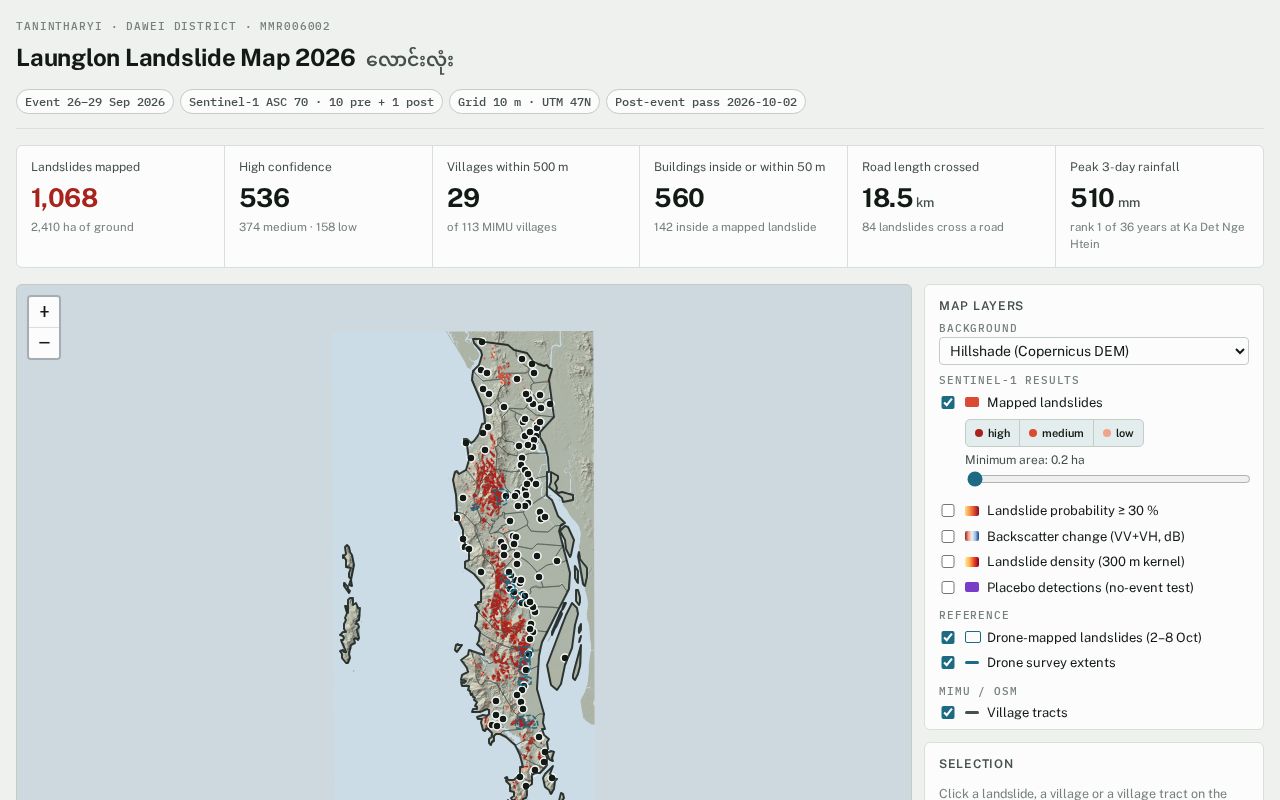
Task: Click the High confidence 536 card
Action: [x=328, y=207]
